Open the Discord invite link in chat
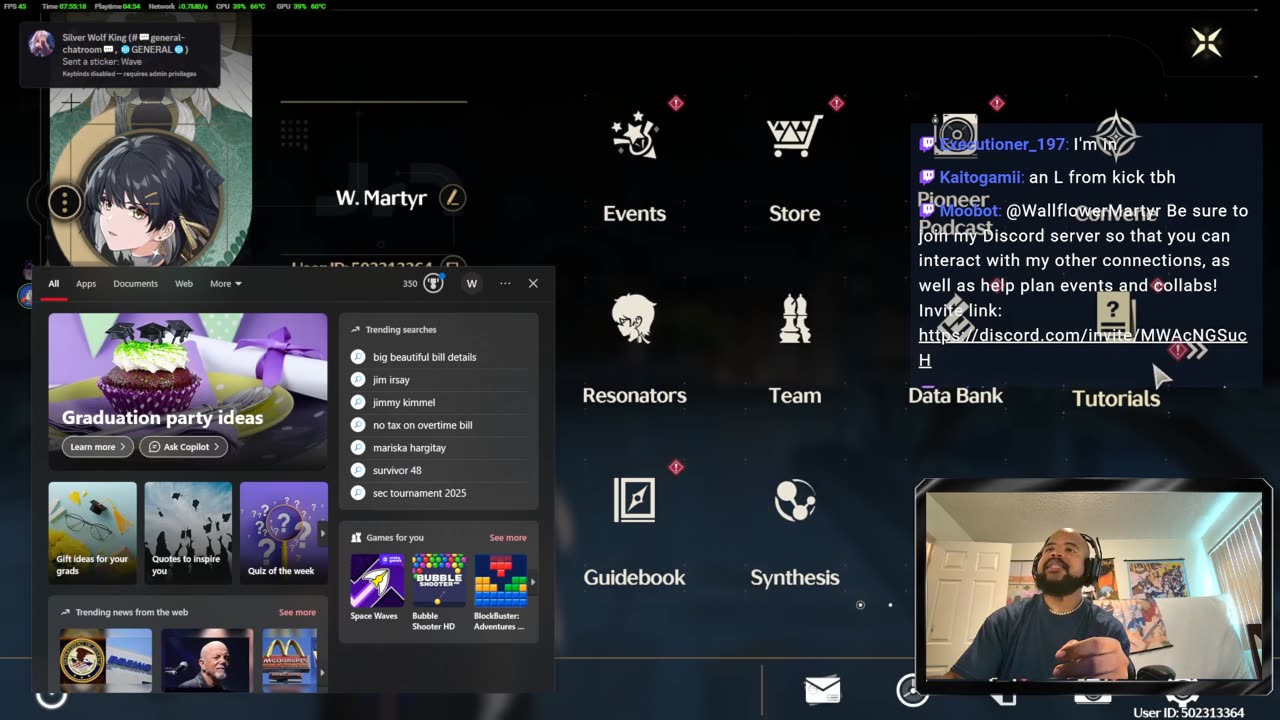The width and height of the screenshot is (1280, 720). coord(1083,347)
